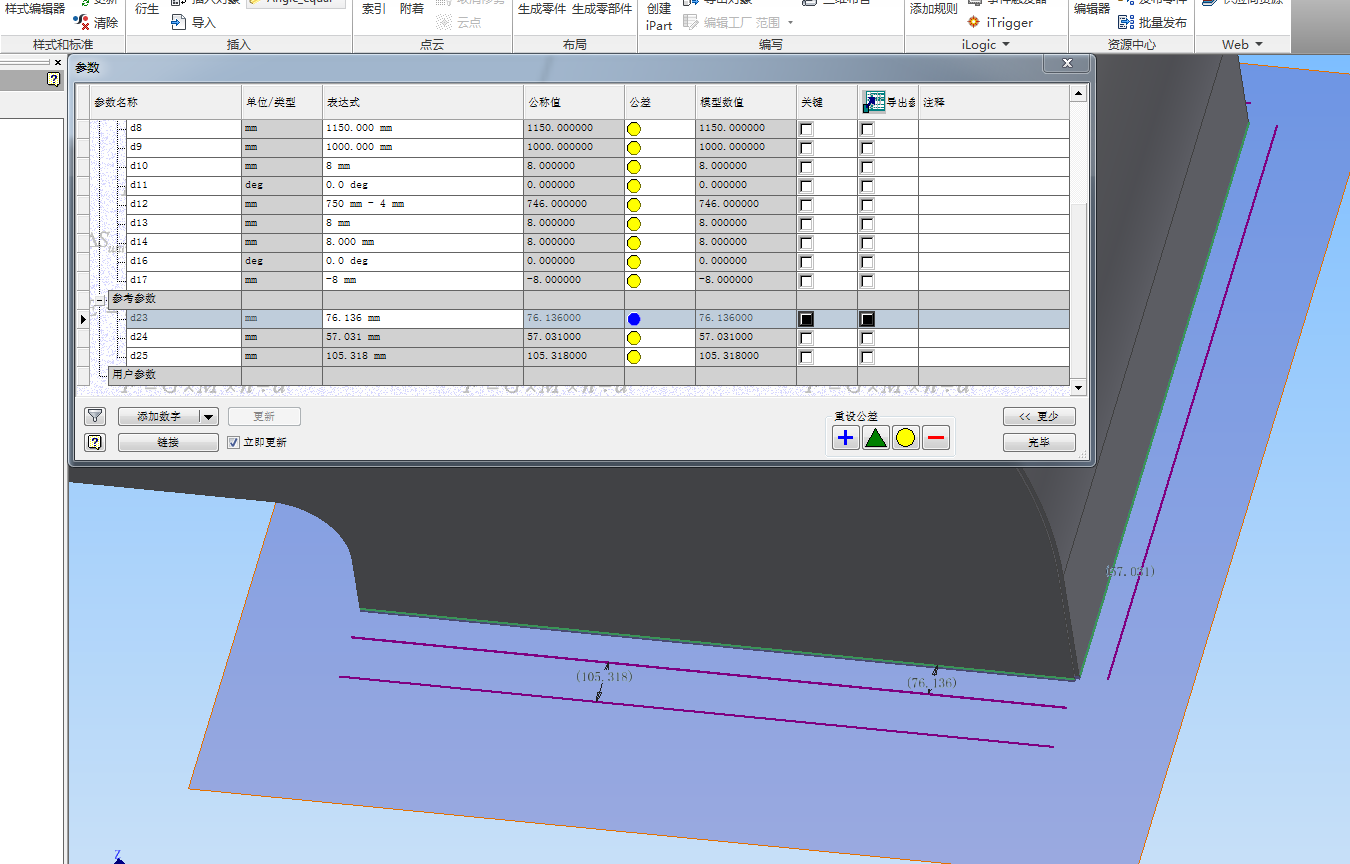The height and width of the screenshot is (864, 1350).
Task: Open the 添加数字 dropdown arrow
Action: [x=208, y=417]
